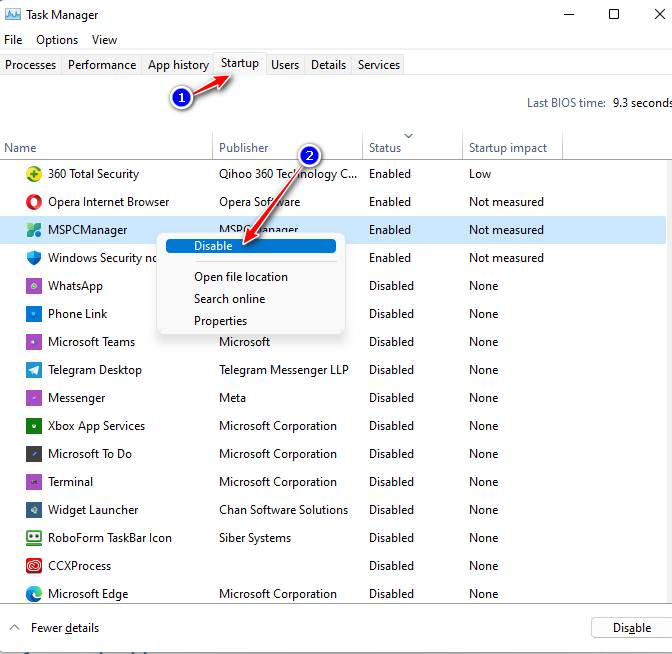Switch to the Performance tab
672x654 pixels.
tap(102, 65)
